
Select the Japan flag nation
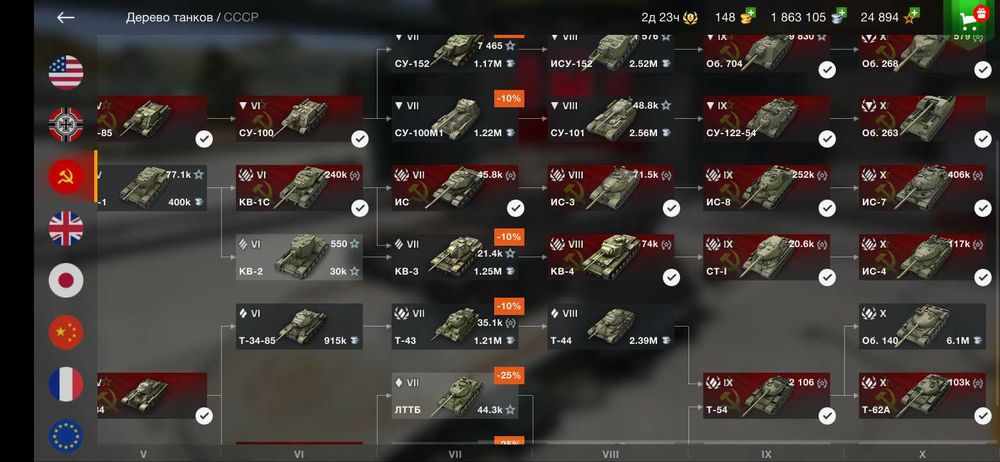click(x=66, y=281)
